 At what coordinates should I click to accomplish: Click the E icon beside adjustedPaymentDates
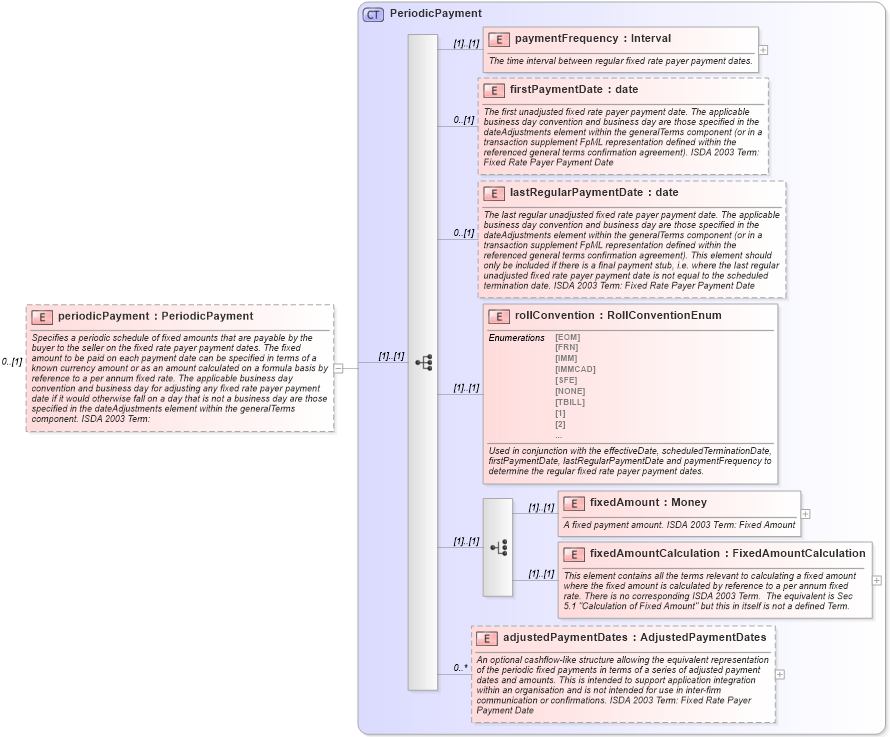pos(486,637)
